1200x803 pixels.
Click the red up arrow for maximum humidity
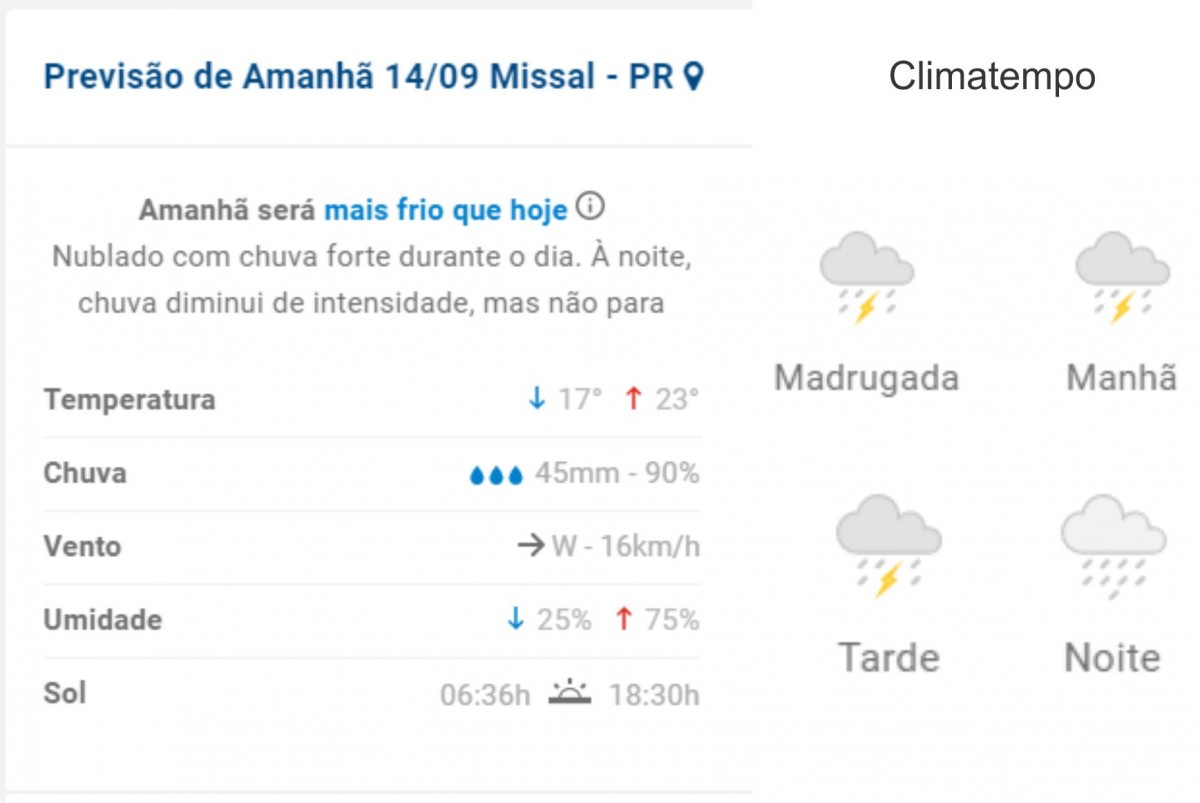(624, 619)
